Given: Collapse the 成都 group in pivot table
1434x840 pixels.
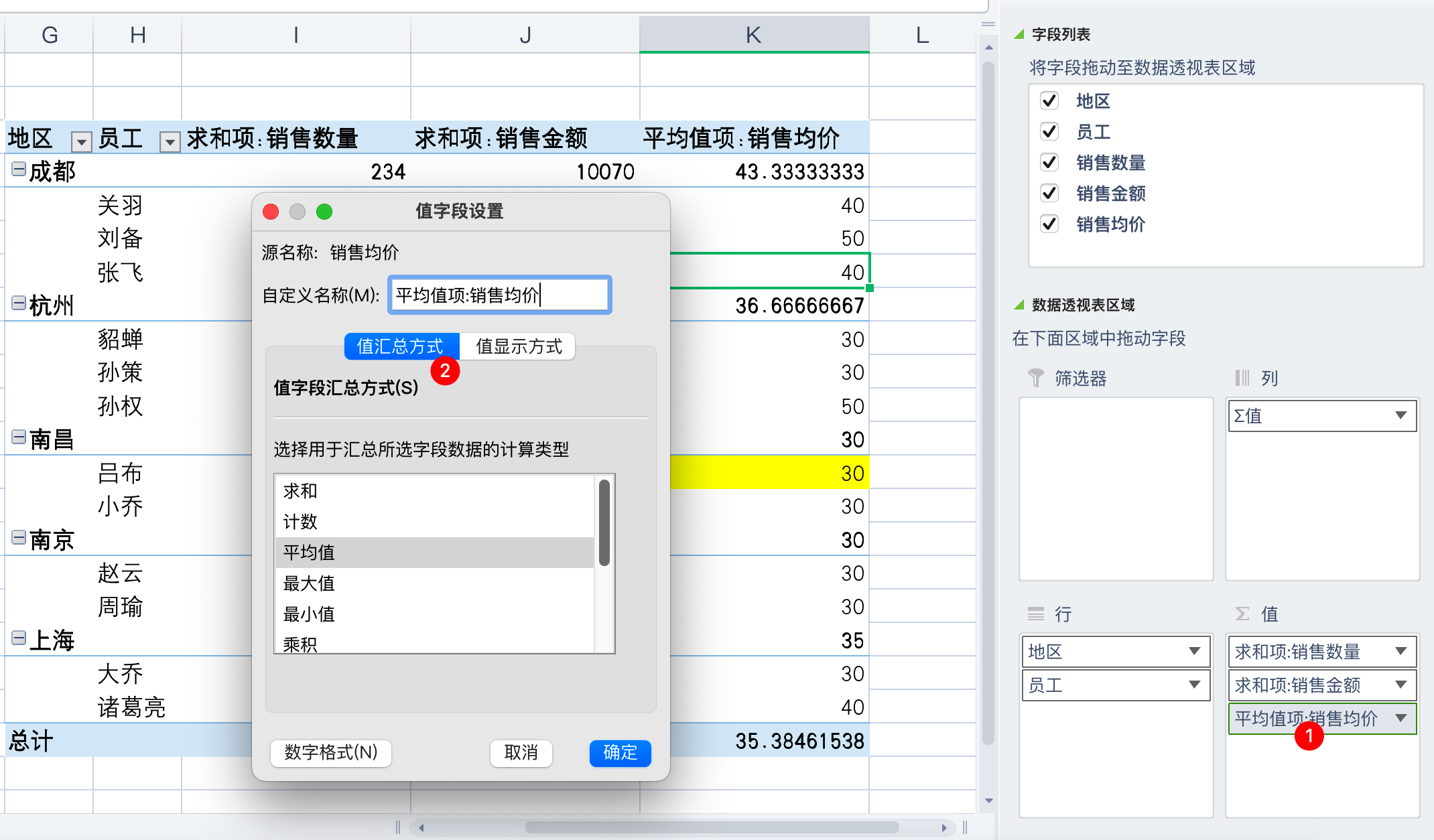Looking at the screenshot, I should 19,169.
